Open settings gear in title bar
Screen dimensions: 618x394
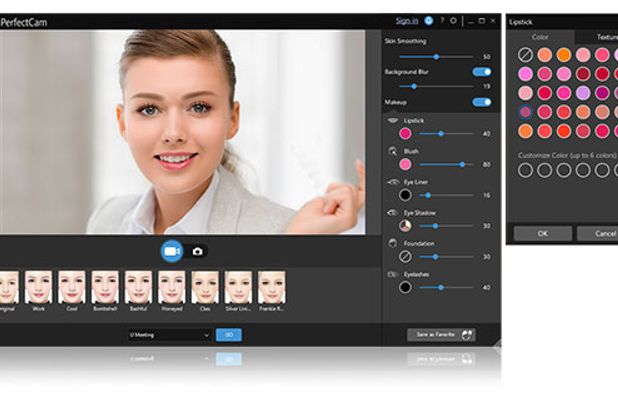point(454,20)
